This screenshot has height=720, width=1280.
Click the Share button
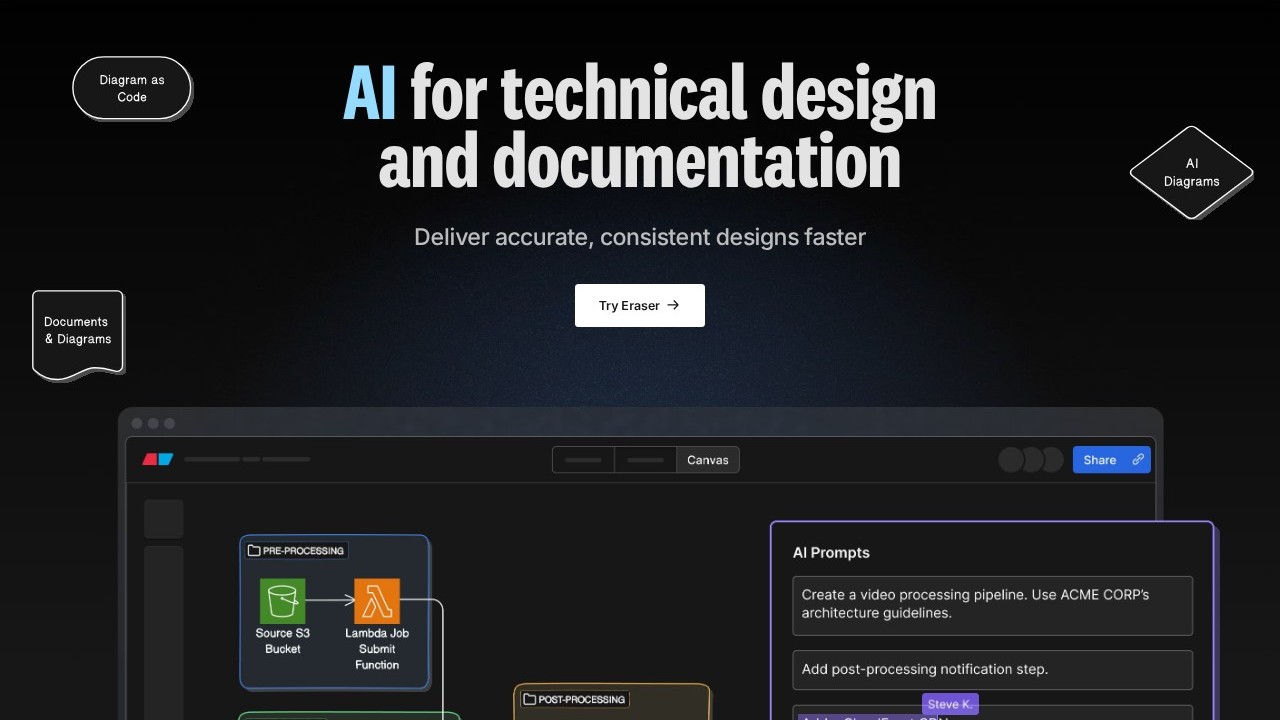[1100, 460]
